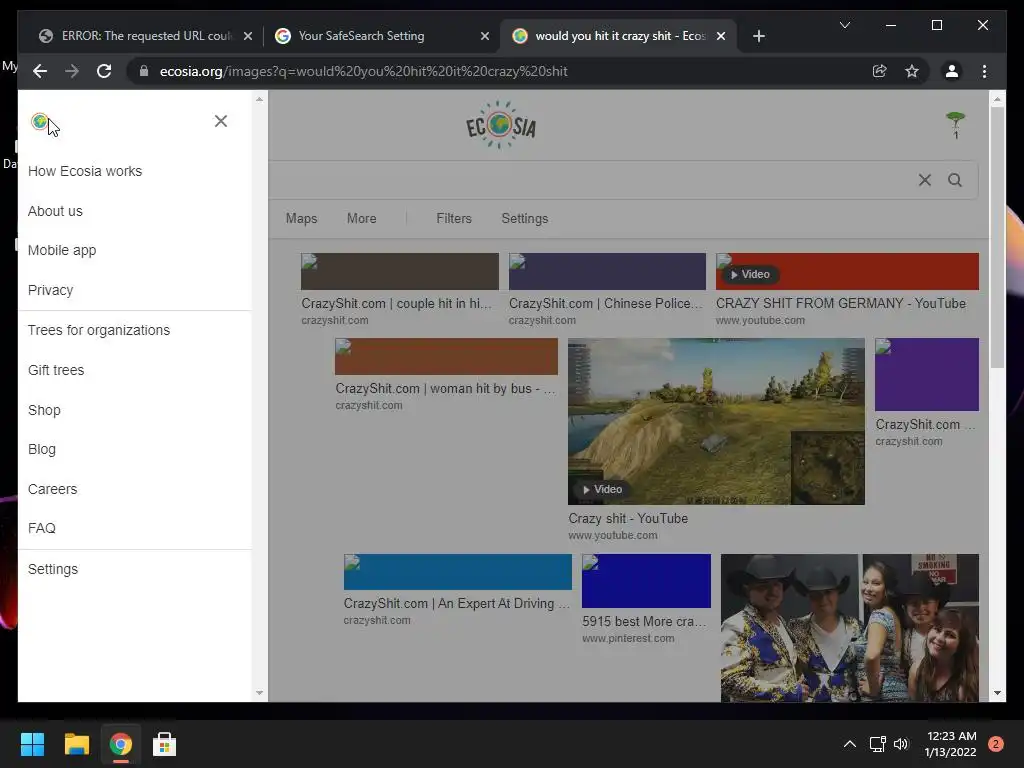1024x768 pixels.
Task: Open the Chrome profile icon
Action: pyautogui.click(x=952, y=71)
